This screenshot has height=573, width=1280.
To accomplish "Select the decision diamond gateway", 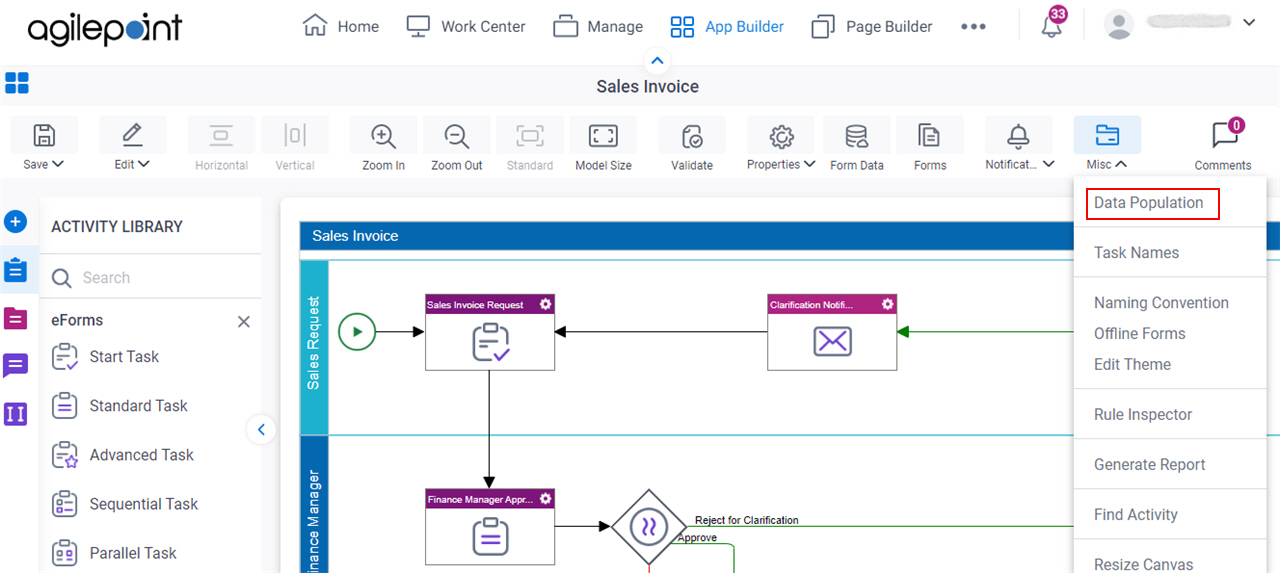I will point(648,527).
